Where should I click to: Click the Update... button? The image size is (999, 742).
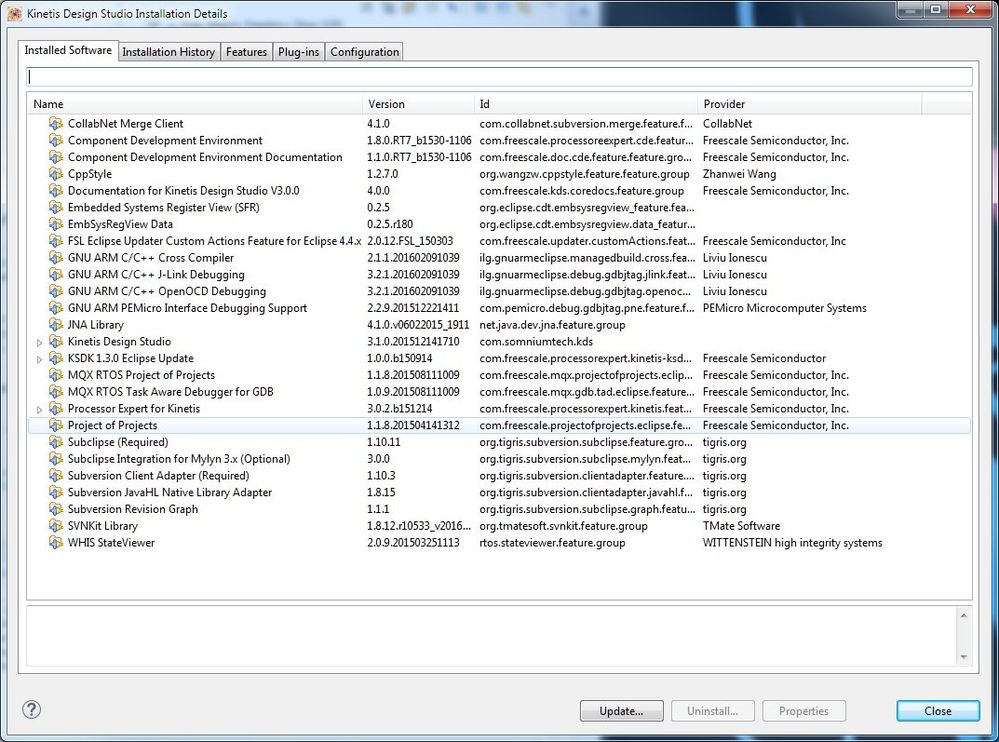pyautogui.click(x=621, y=711)
